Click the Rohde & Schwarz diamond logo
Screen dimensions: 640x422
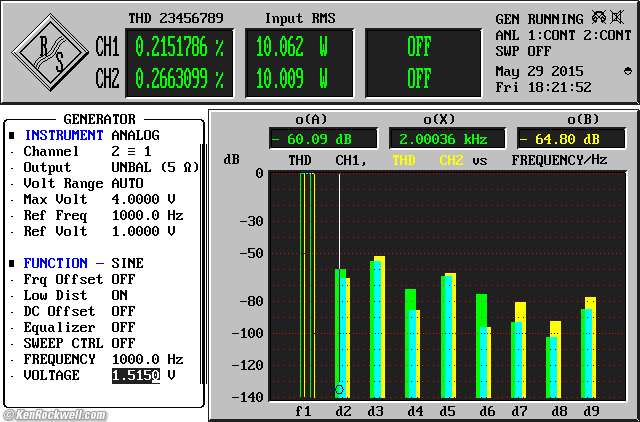[50, 52]
